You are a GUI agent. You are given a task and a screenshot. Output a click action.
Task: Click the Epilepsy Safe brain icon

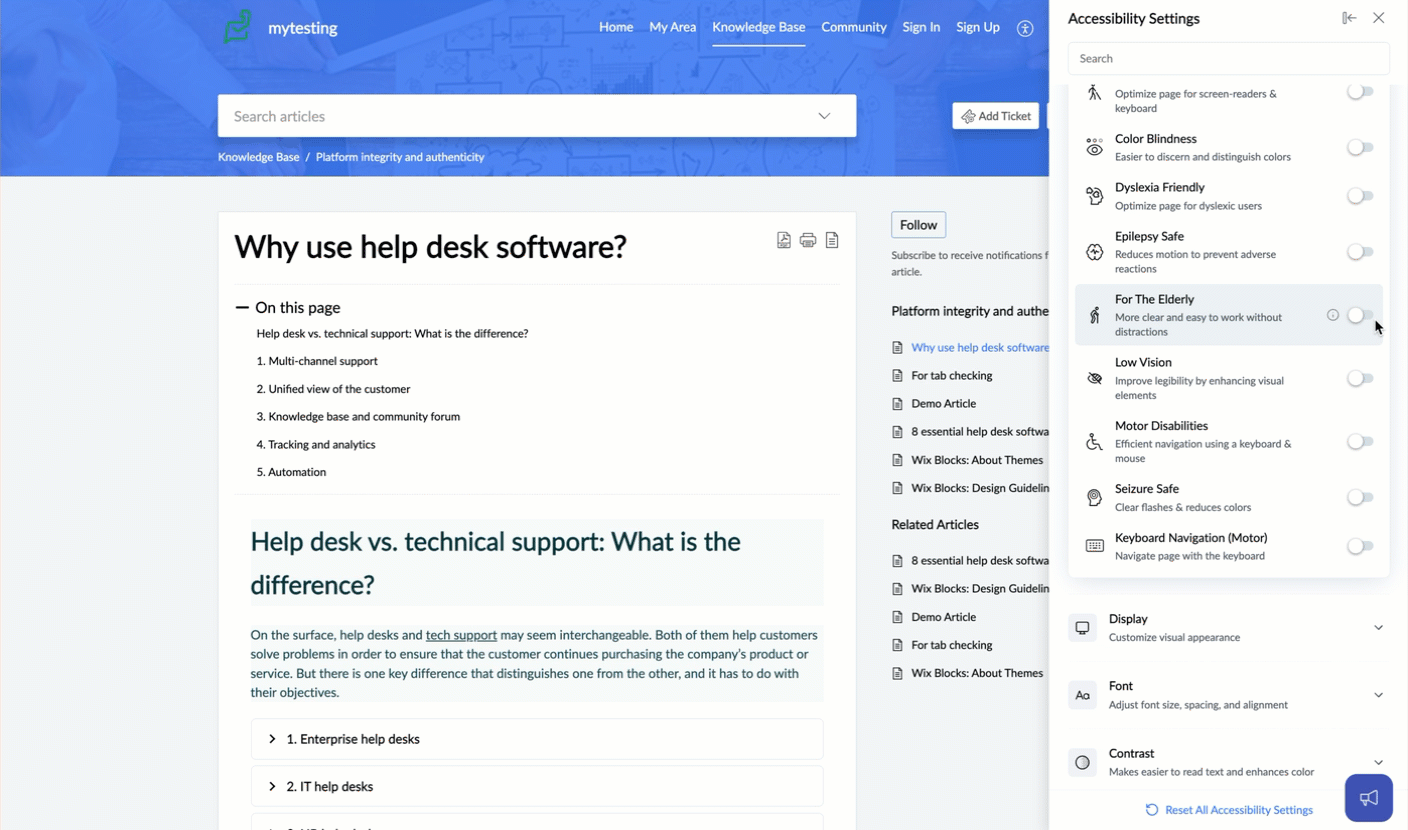click(x=1094, y=252)
